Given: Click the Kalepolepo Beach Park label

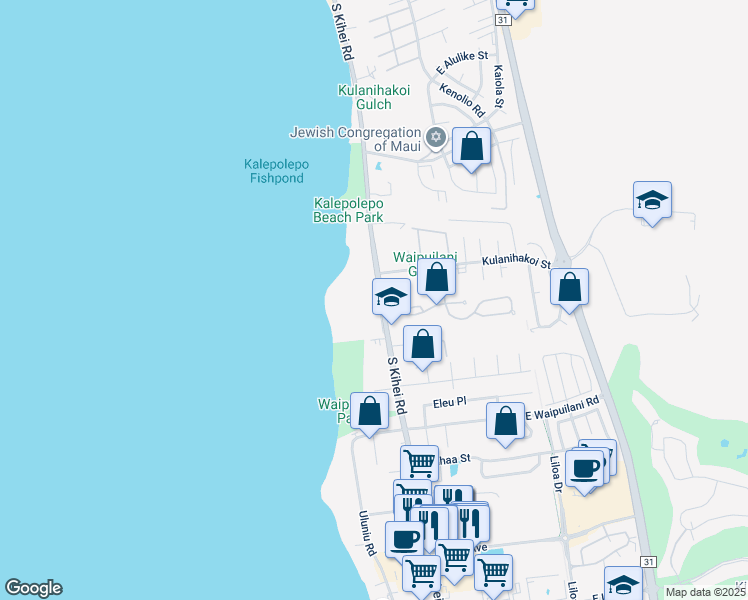Looking at the screenshot, I should point(348,210).
